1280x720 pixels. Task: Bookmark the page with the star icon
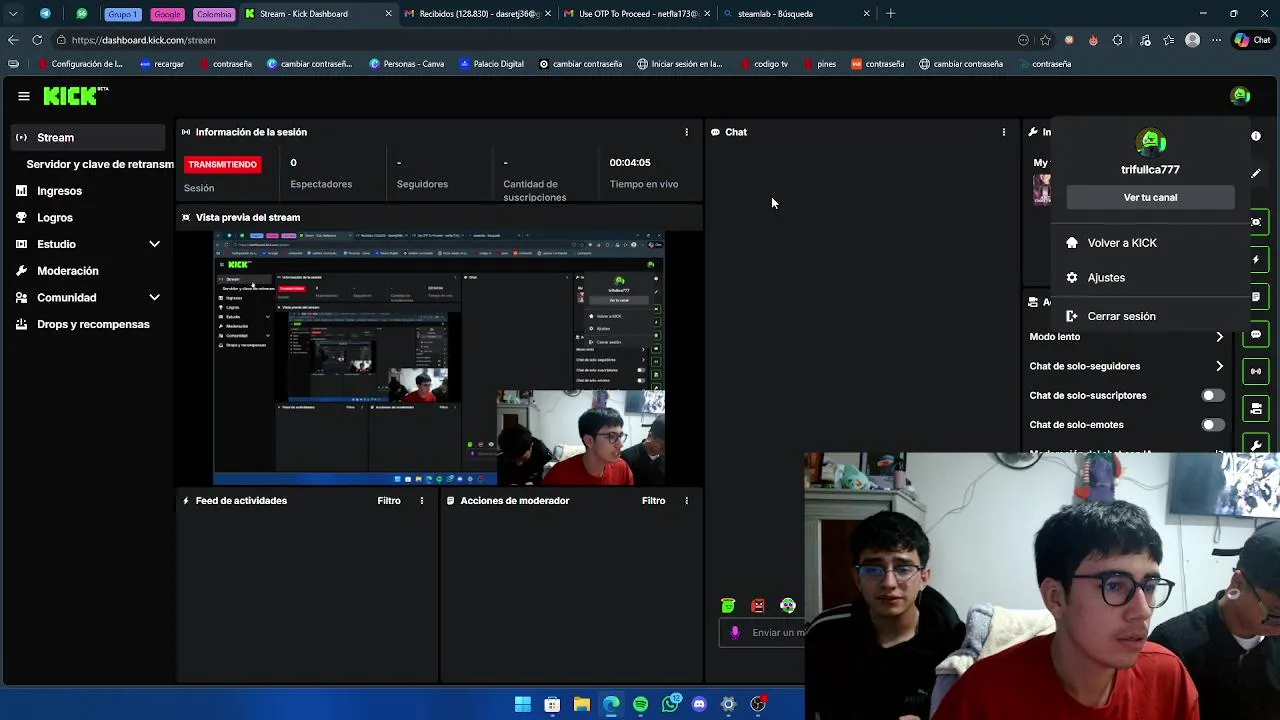(x=1045, y=40)
